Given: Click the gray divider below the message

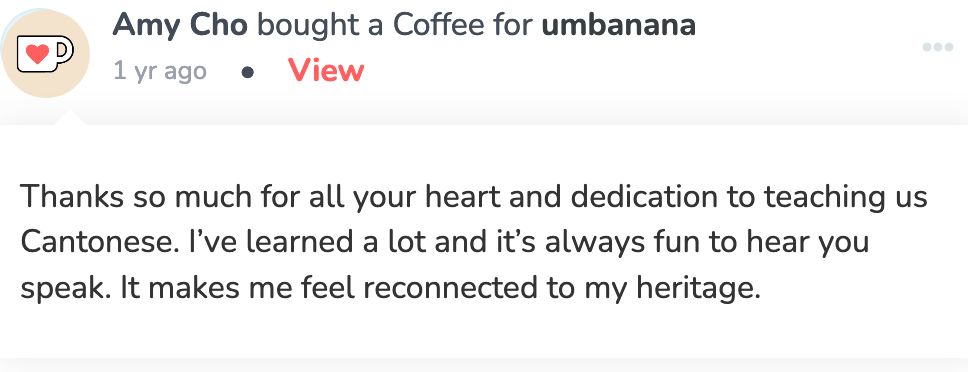Looking at the screenshot, I should (x=484, y=365).
